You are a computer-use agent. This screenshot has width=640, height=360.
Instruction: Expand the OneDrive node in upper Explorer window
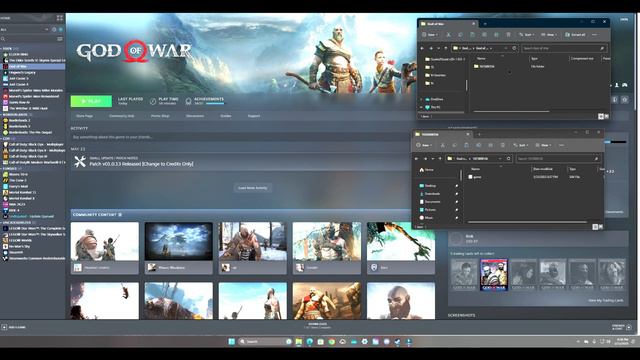point(422,99)
